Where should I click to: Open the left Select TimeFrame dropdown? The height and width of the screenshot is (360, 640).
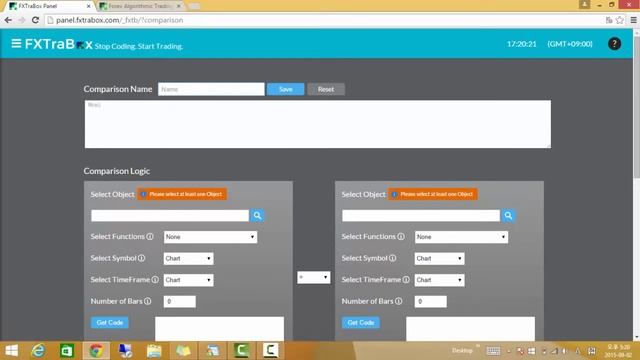click(x=188, y=280)
